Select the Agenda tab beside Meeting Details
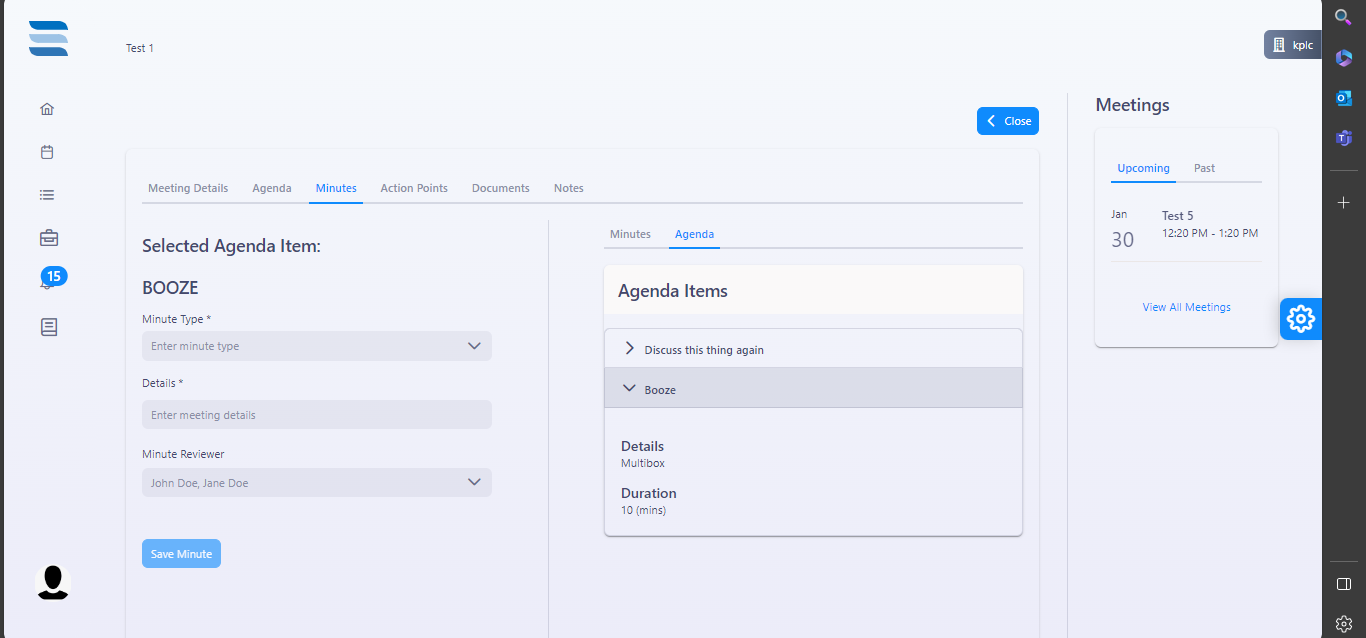Screen dimensions: 1366x638 pos(272,188)
